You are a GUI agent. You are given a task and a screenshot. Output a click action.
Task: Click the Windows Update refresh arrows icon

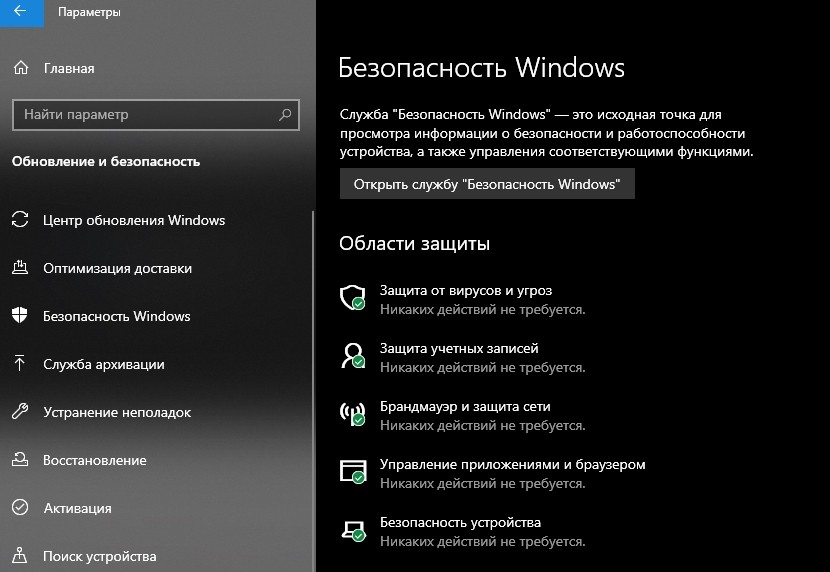tap(20, 220)
